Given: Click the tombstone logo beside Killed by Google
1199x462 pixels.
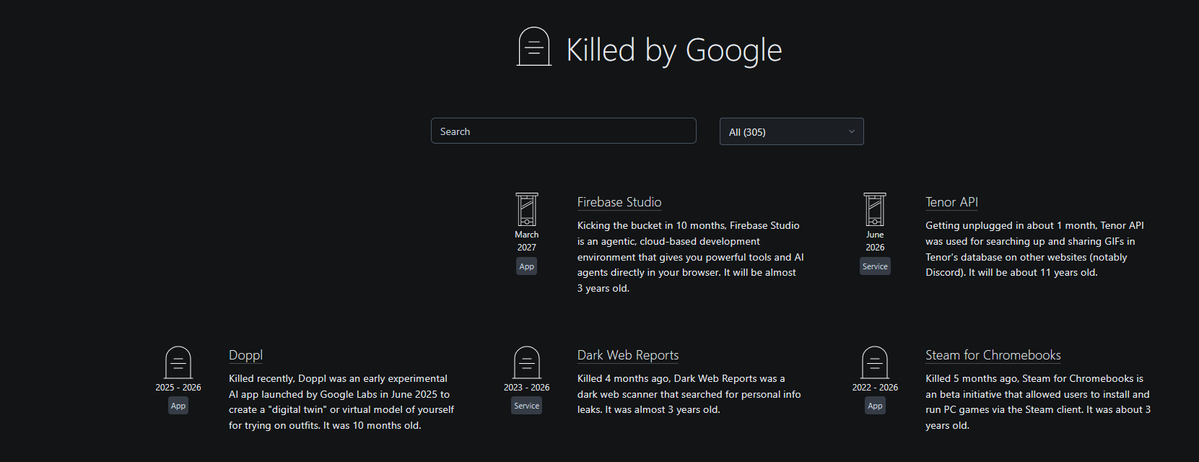Looking at the screenshot, I should (535, 47).
